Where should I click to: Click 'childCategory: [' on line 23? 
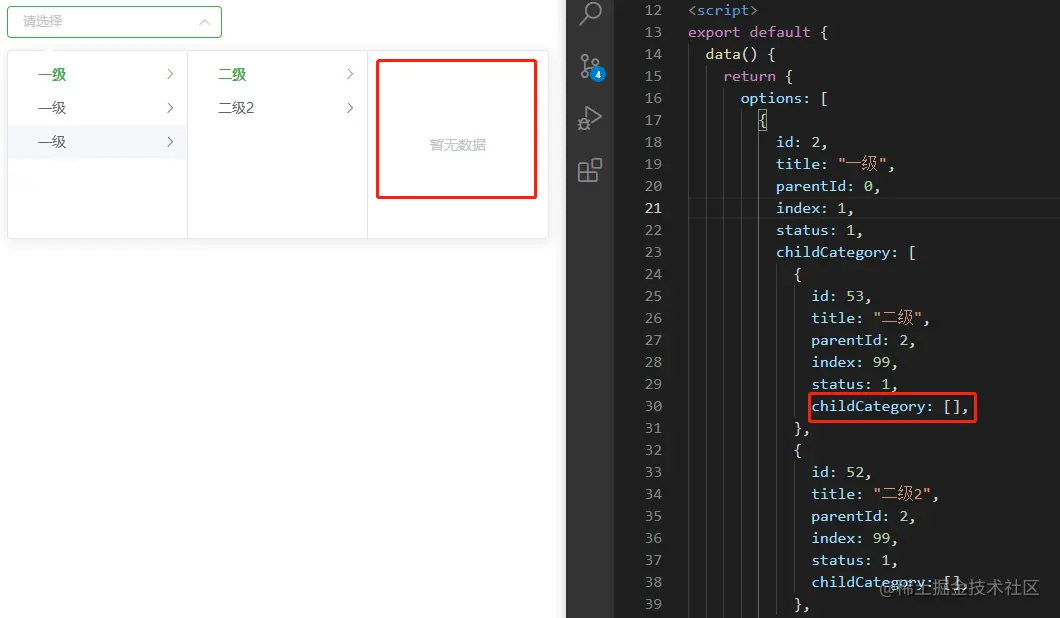[x=846, y=252]
